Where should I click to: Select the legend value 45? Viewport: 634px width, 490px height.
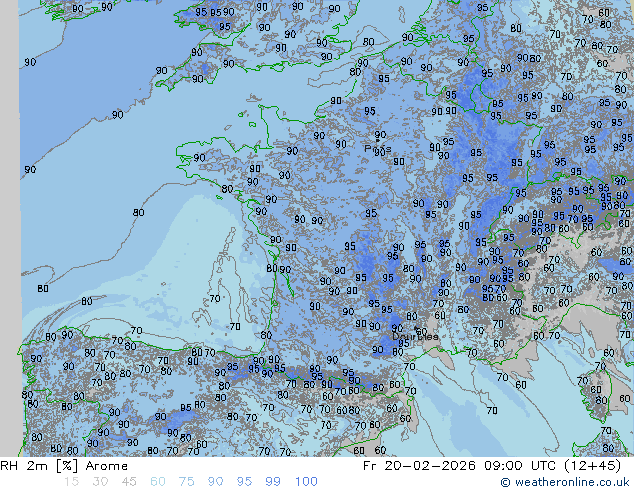[129, 482]
